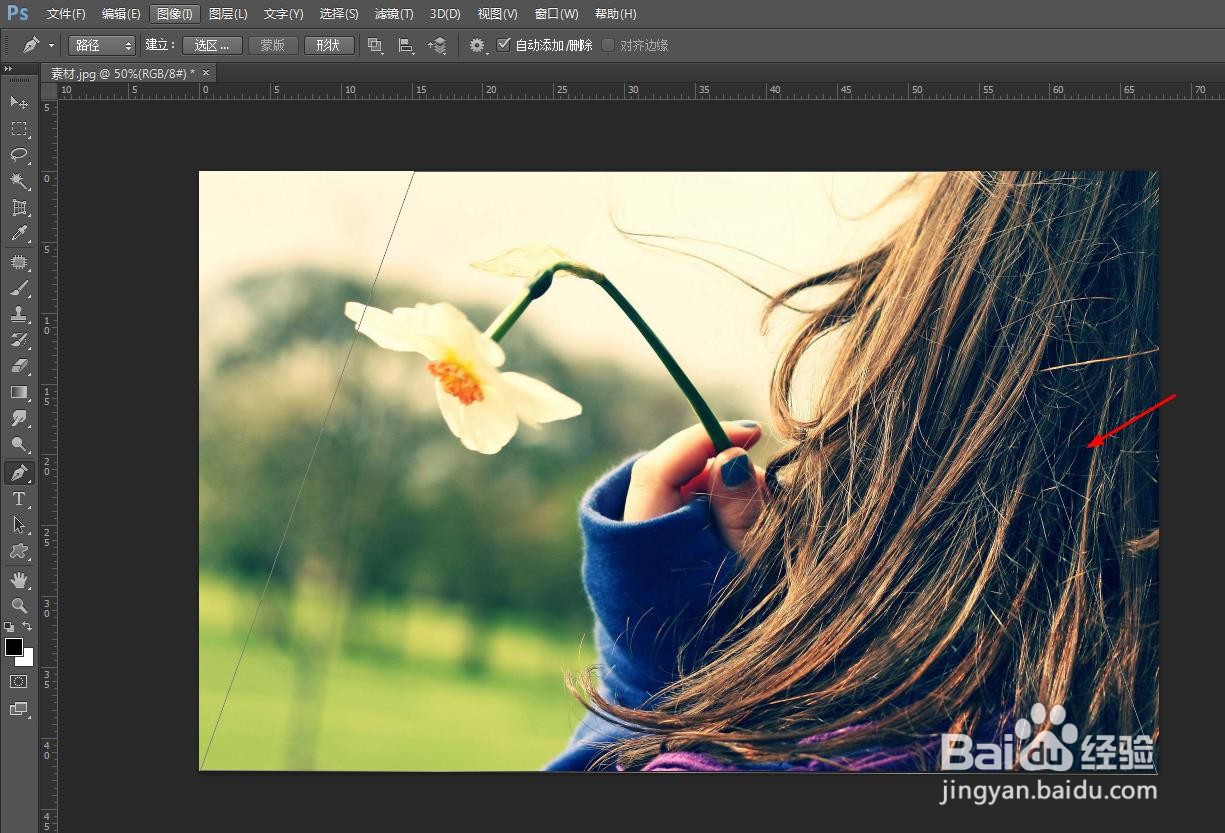Image resolution: width=1225 pixels, height=833 pixels.
Task: Swap foreground and background colors
Action: [27, 626]
